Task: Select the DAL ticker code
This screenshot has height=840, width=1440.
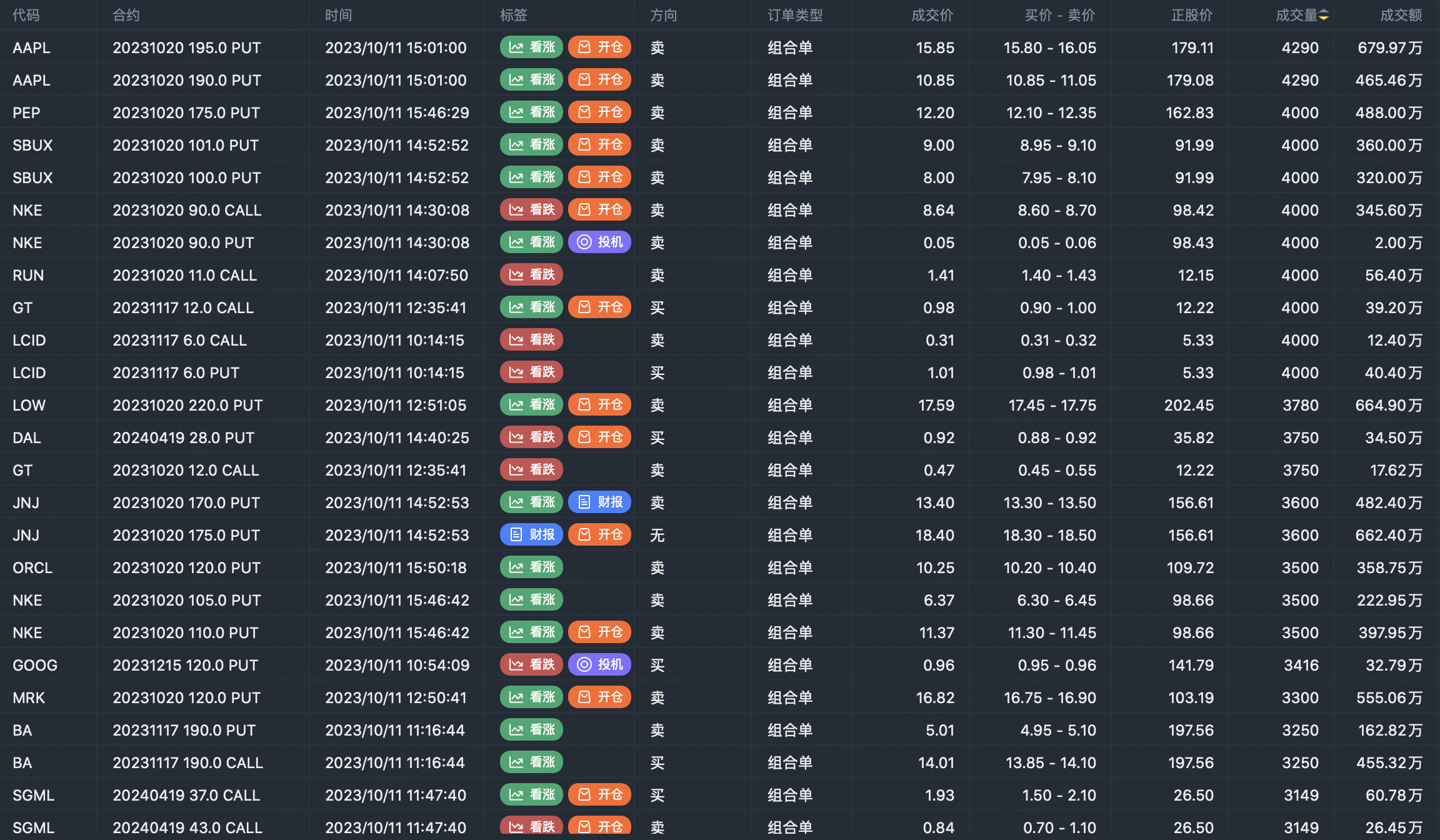Action: [x=27, y=437]
